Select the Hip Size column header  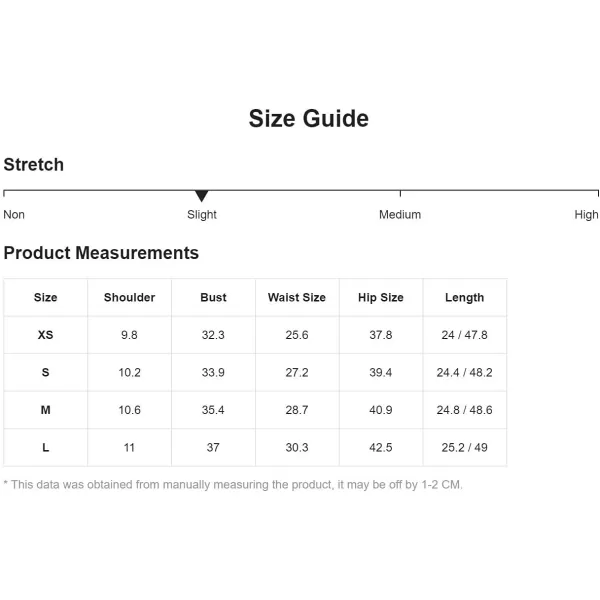tap(381, 297)
